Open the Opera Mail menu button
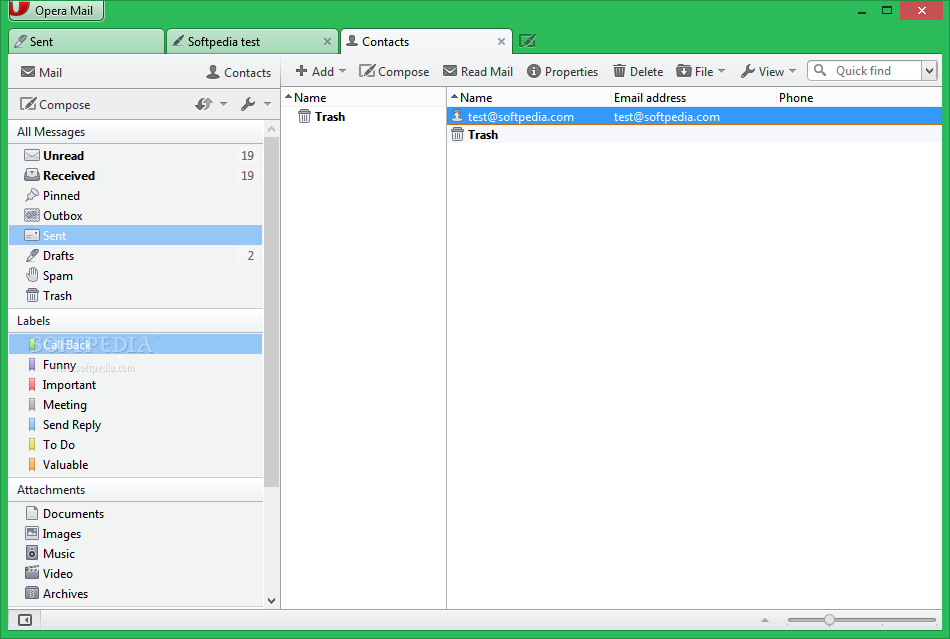The image size is (950, 639). pos(56,10)
